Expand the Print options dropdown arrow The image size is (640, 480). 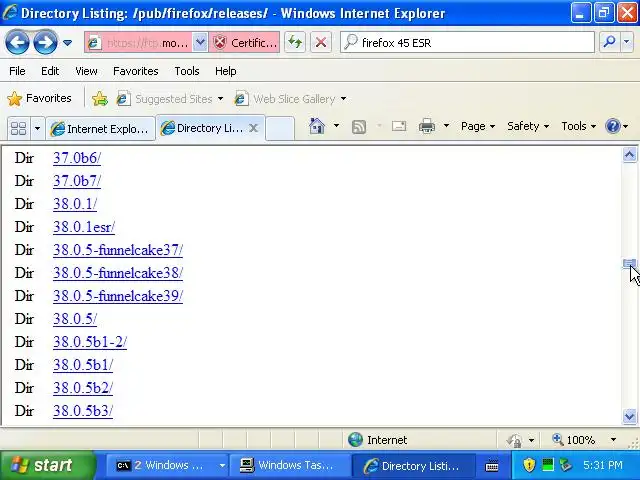point(446,126)
